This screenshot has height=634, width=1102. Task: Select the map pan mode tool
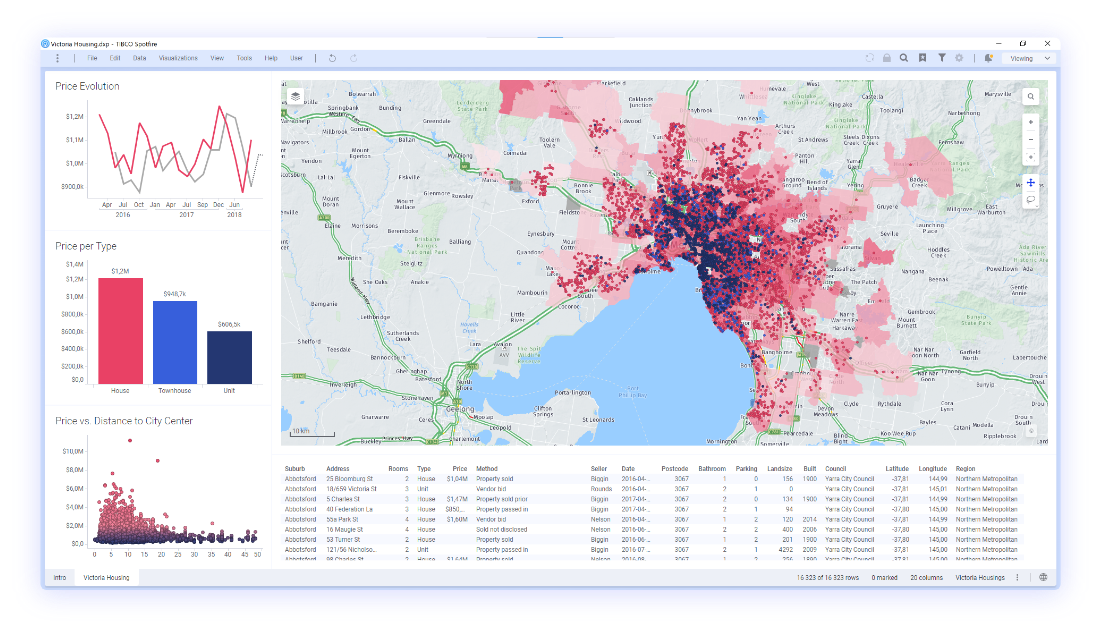tap(1030, 183)
